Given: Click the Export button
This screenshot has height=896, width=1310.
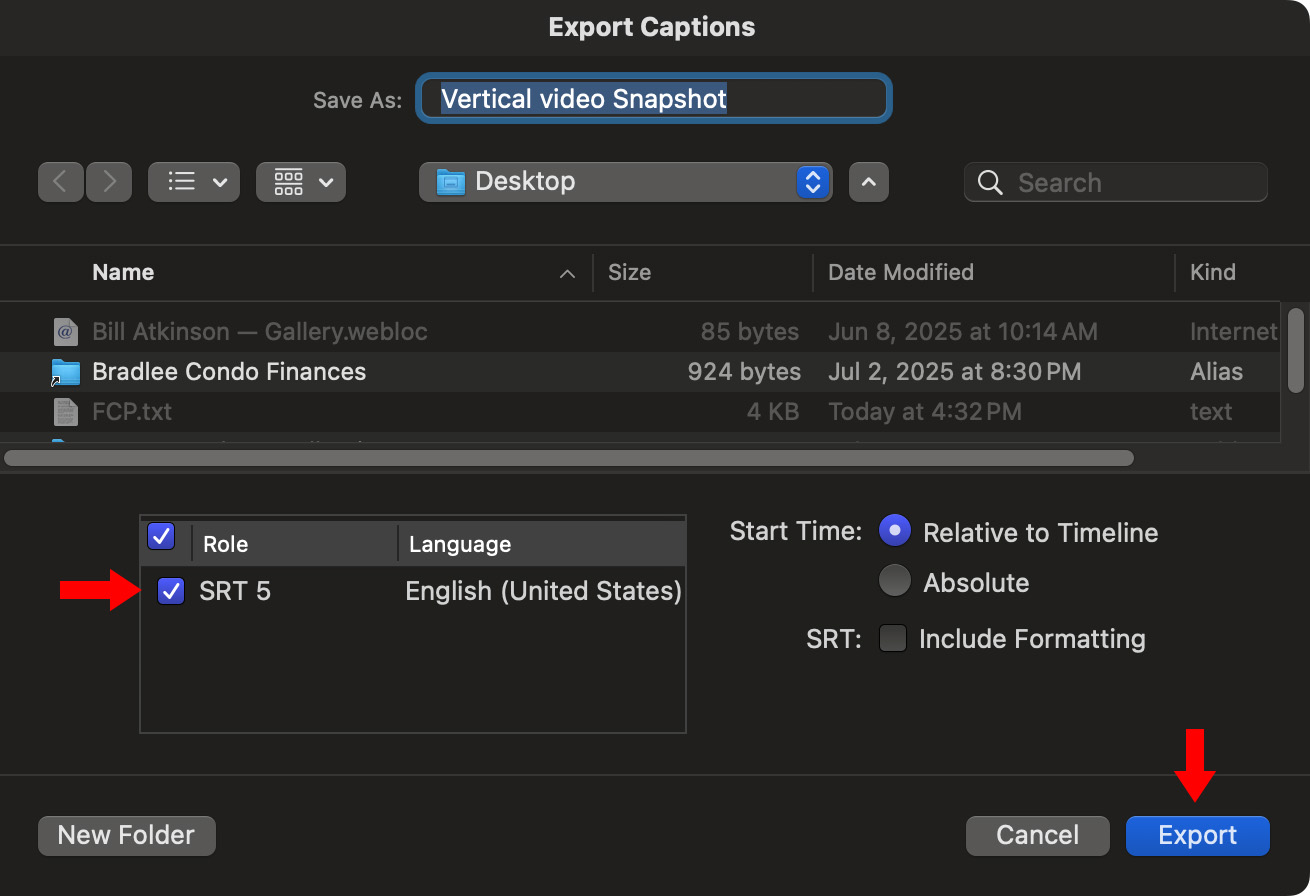Looking at the screenshot, I should pos(1197,835).
